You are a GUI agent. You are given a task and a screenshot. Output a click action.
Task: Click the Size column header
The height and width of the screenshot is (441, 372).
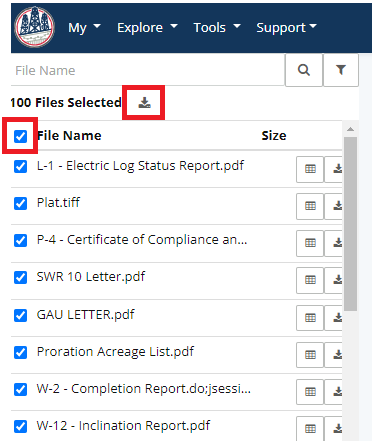click(x=274, y=136)
